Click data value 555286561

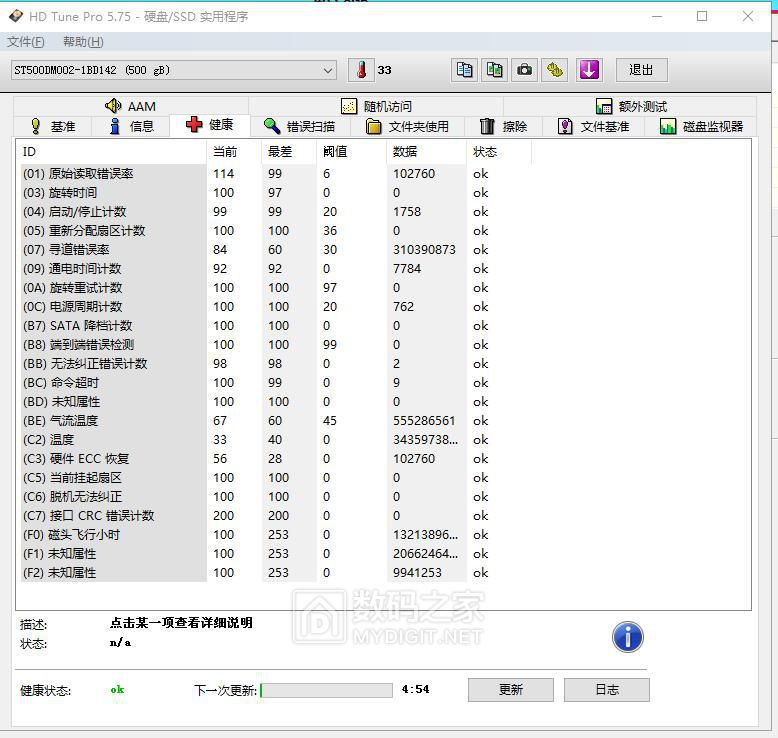point(424,421)
